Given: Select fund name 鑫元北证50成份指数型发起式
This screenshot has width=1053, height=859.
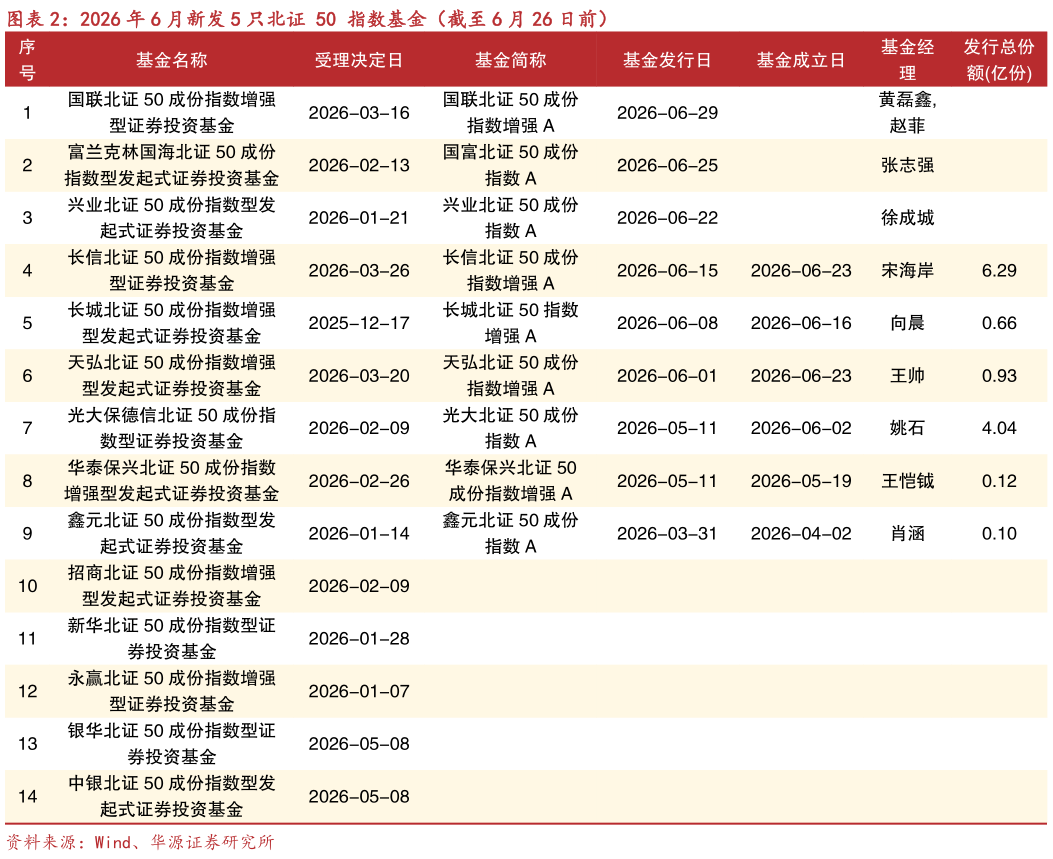Looking at the screenshot, I should (171, 533).
